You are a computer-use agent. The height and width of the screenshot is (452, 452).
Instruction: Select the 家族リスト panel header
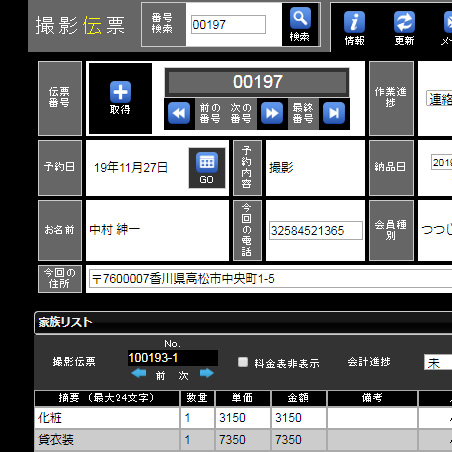pyautogui.click(x=243, y=323)
